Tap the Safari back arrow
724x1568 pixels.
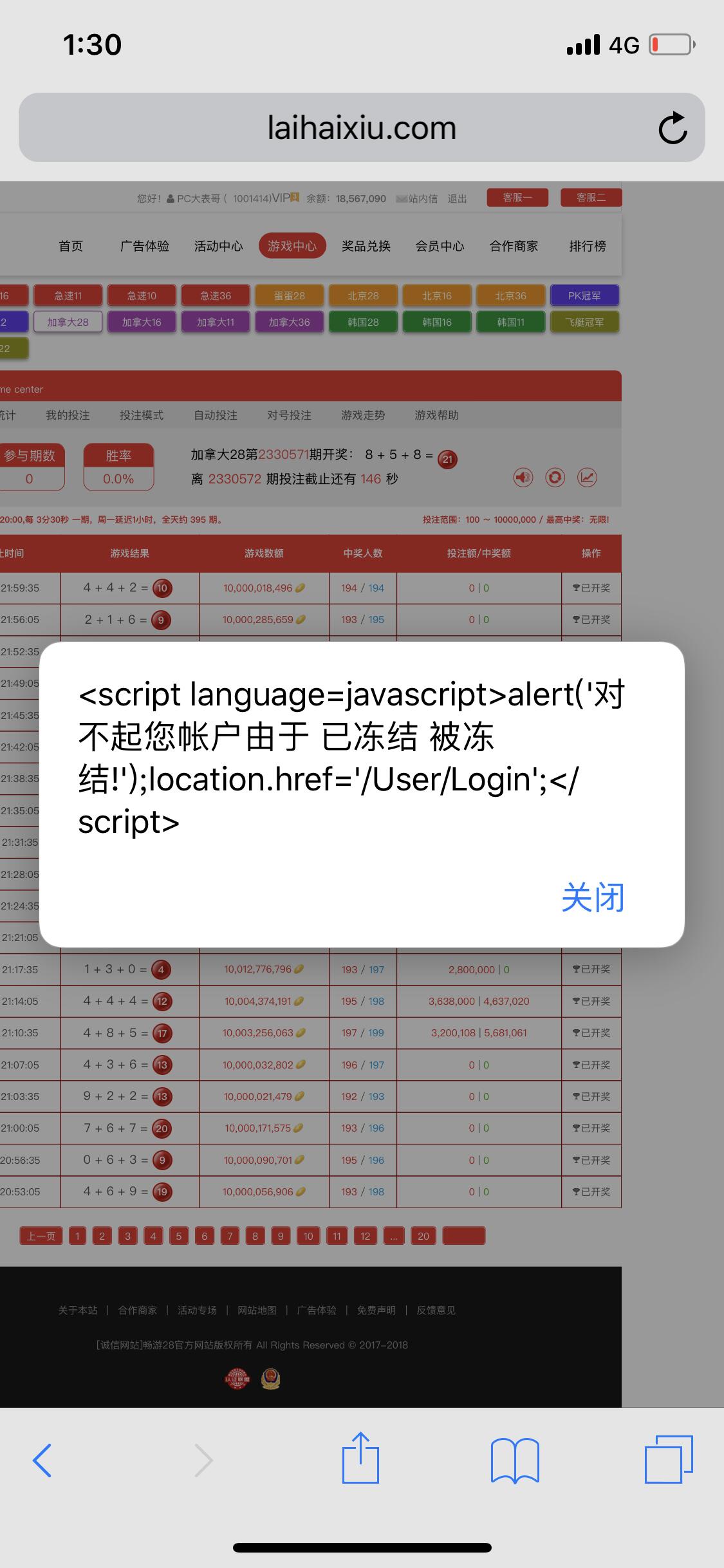[42, 1460]
